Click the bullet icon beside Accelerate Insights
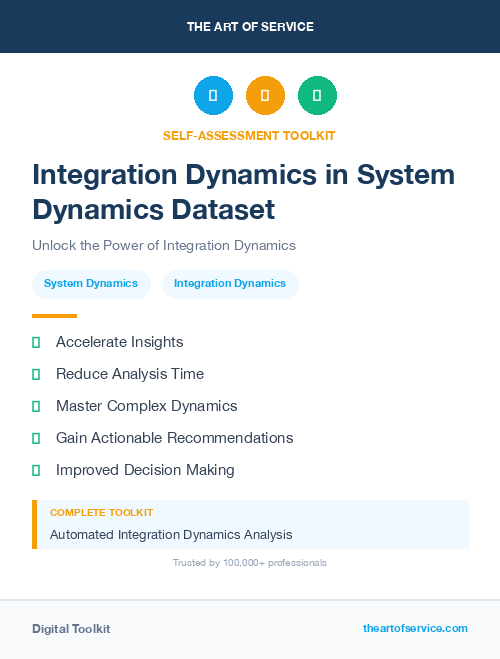Viewport: 500px width, 659px height. pos(36,343)
